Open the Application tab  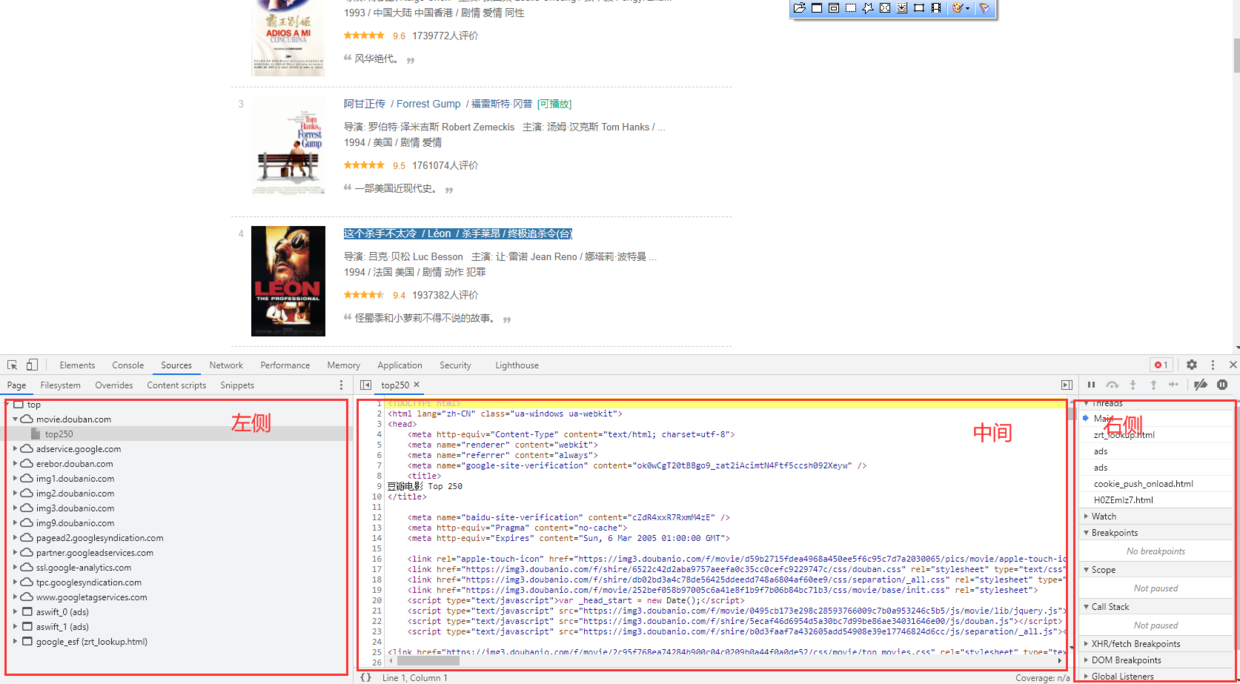400,365
